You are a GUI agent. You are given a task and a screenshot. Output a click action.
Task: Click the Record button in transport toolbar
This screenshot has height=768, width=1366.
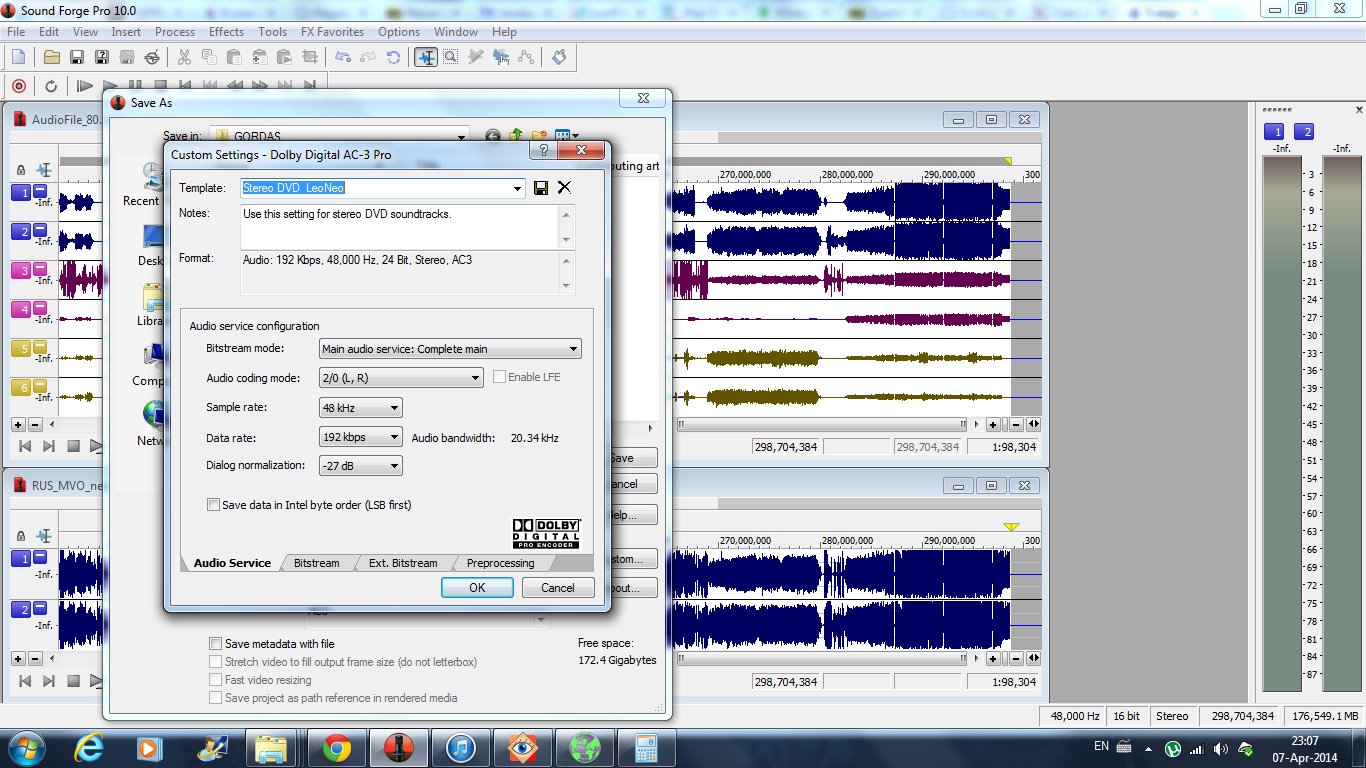pyautogui.click(x=18, y=86)
